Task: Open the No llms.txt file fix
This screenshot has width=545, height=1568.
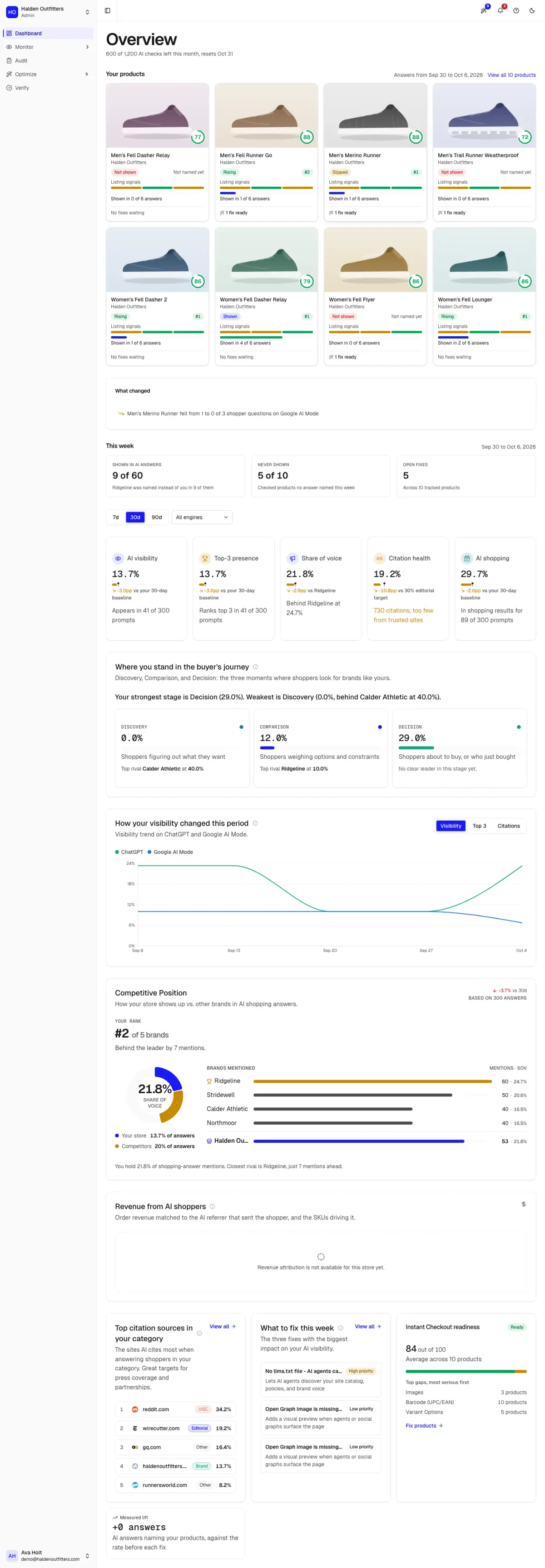Action: (x=321, y=1379)
